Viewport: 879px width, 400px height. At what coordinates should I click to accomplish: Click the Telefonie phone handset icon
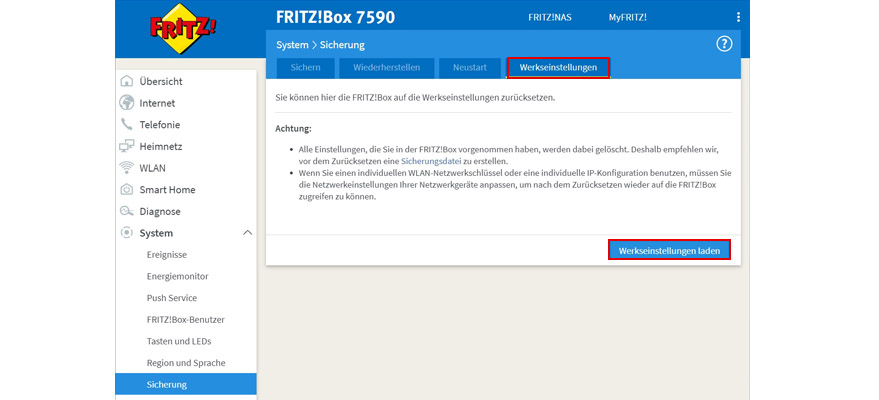click(x=127, y=125)
